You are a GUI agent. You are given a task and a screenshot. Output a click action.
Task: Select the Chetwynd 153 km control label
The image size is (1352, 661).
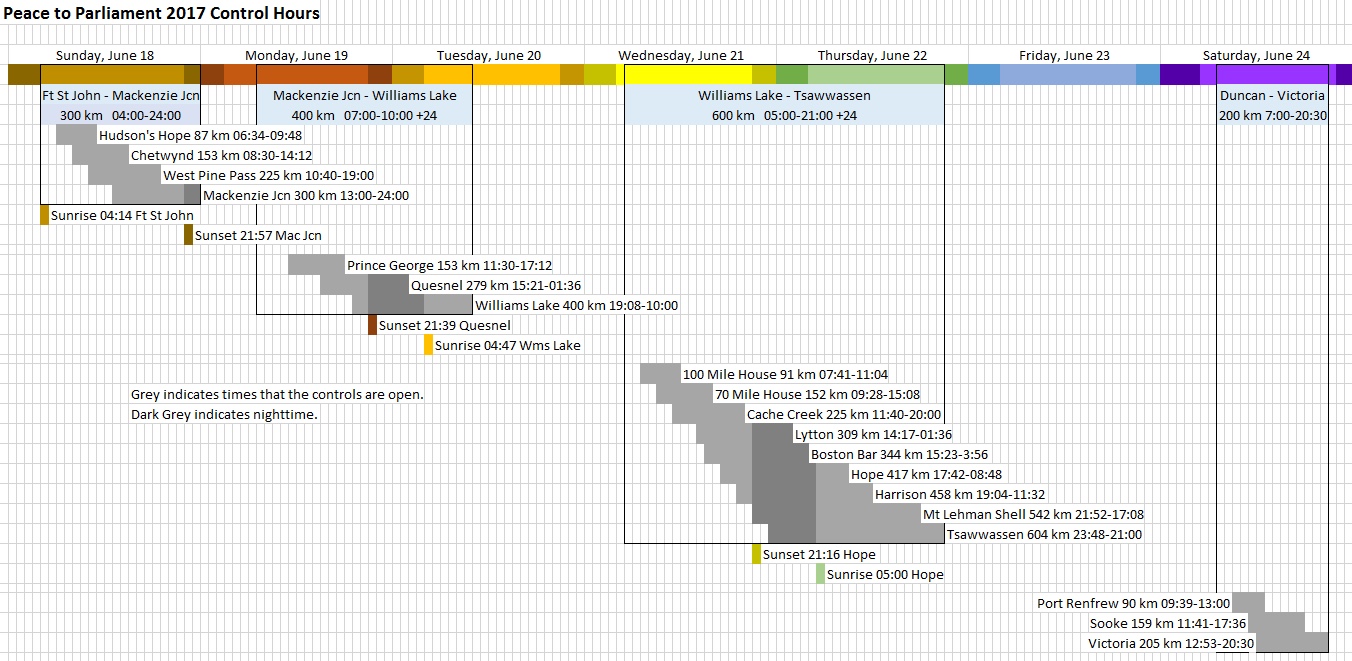[221, 156]
